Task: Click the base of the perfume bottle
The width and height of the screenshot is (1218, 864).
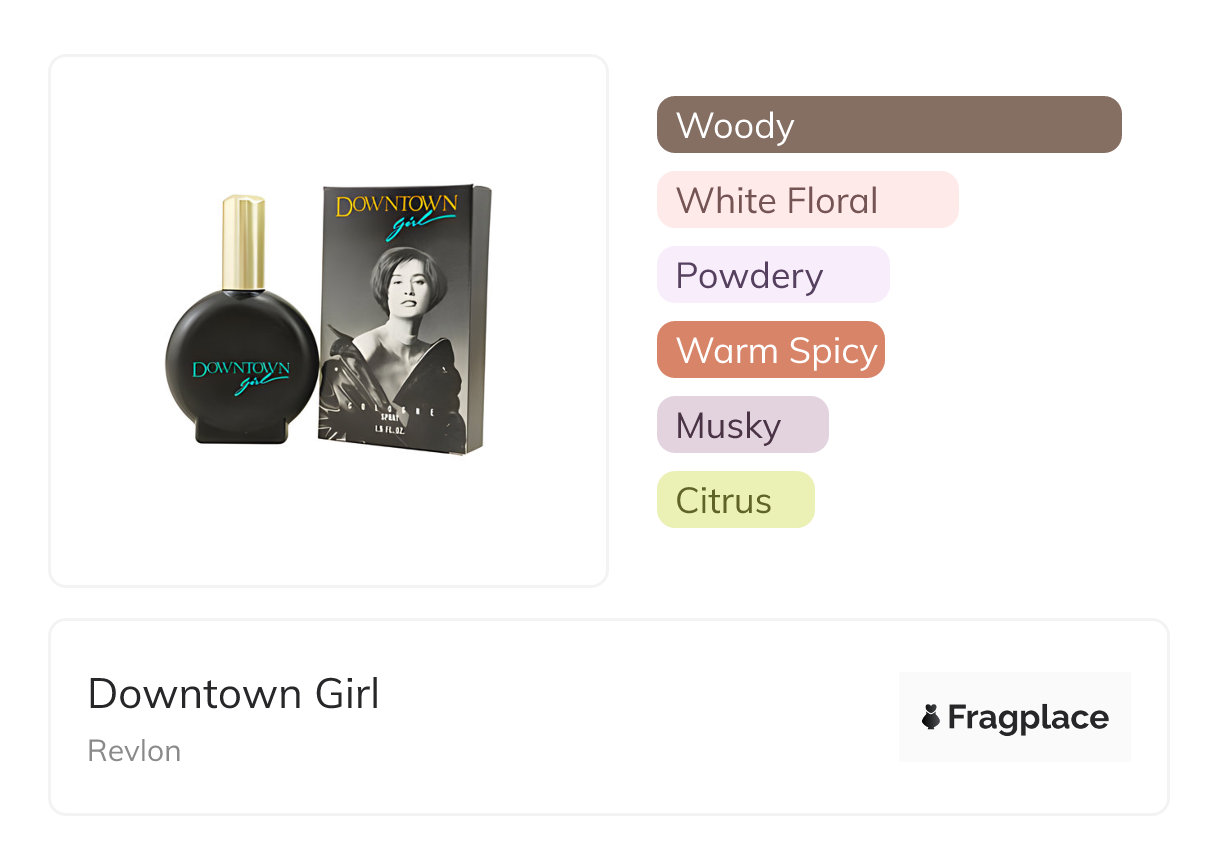Action: click(241, 429)
